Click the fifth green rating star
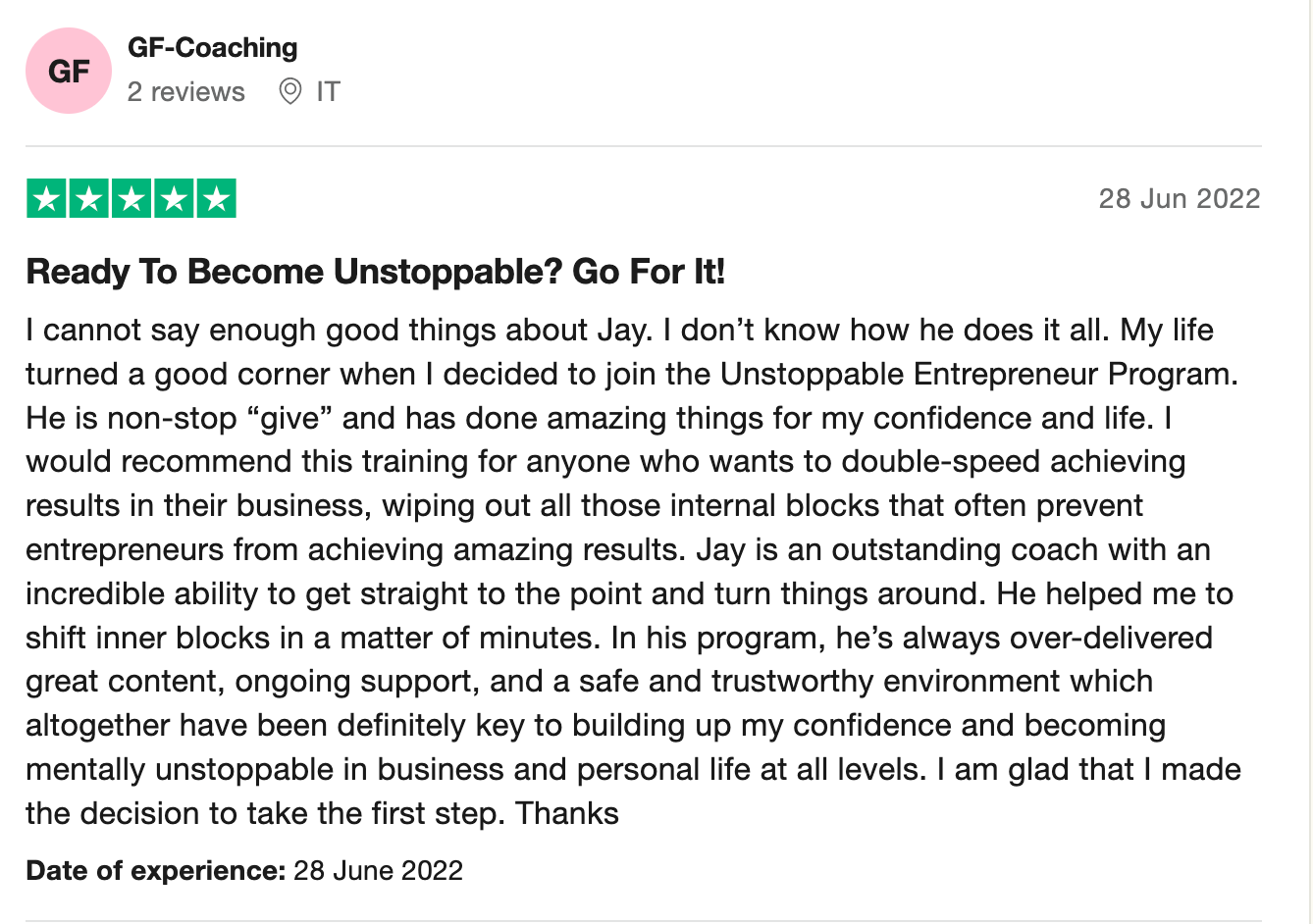This screenshot has height=924, width=1313. pos(216,198)
